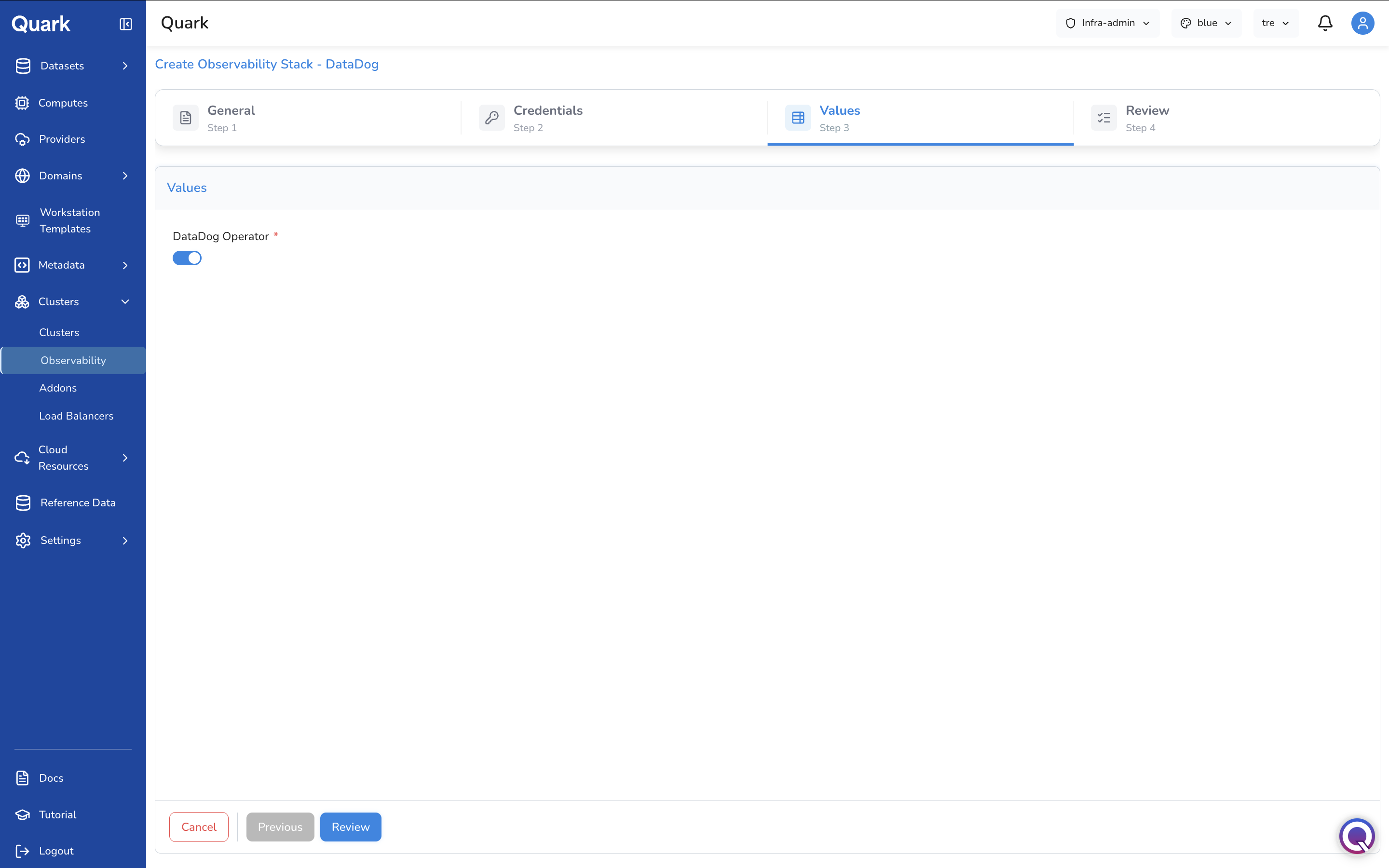The image size is (1389, 868).
Task: Go to Review Step 4 tab
Action: [1226, 118]
